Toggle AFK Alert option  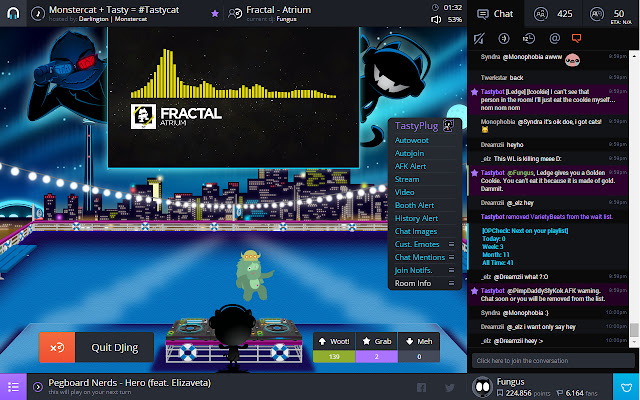[410, 167]
